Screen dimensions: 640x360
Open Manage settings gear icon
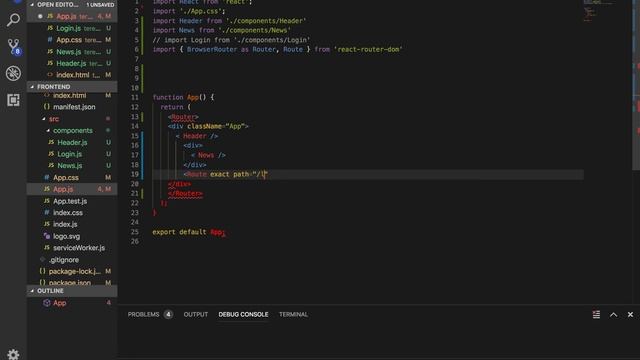[x=13, y=354]
